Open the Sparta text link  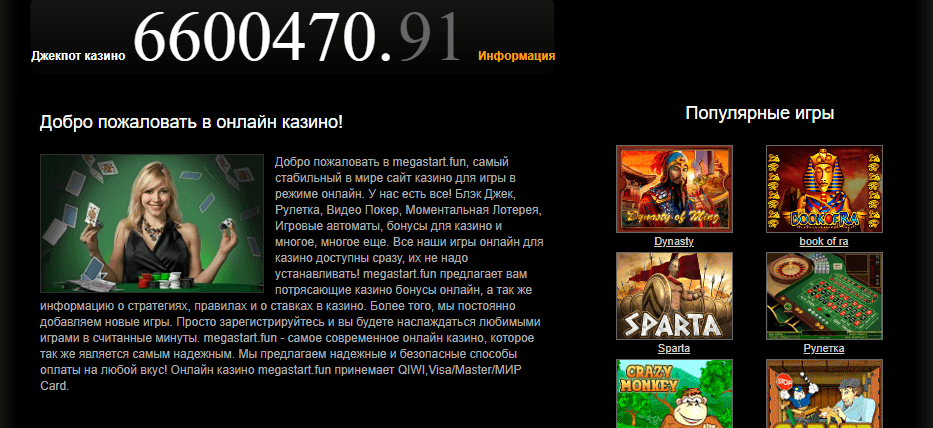coord(674,348)
